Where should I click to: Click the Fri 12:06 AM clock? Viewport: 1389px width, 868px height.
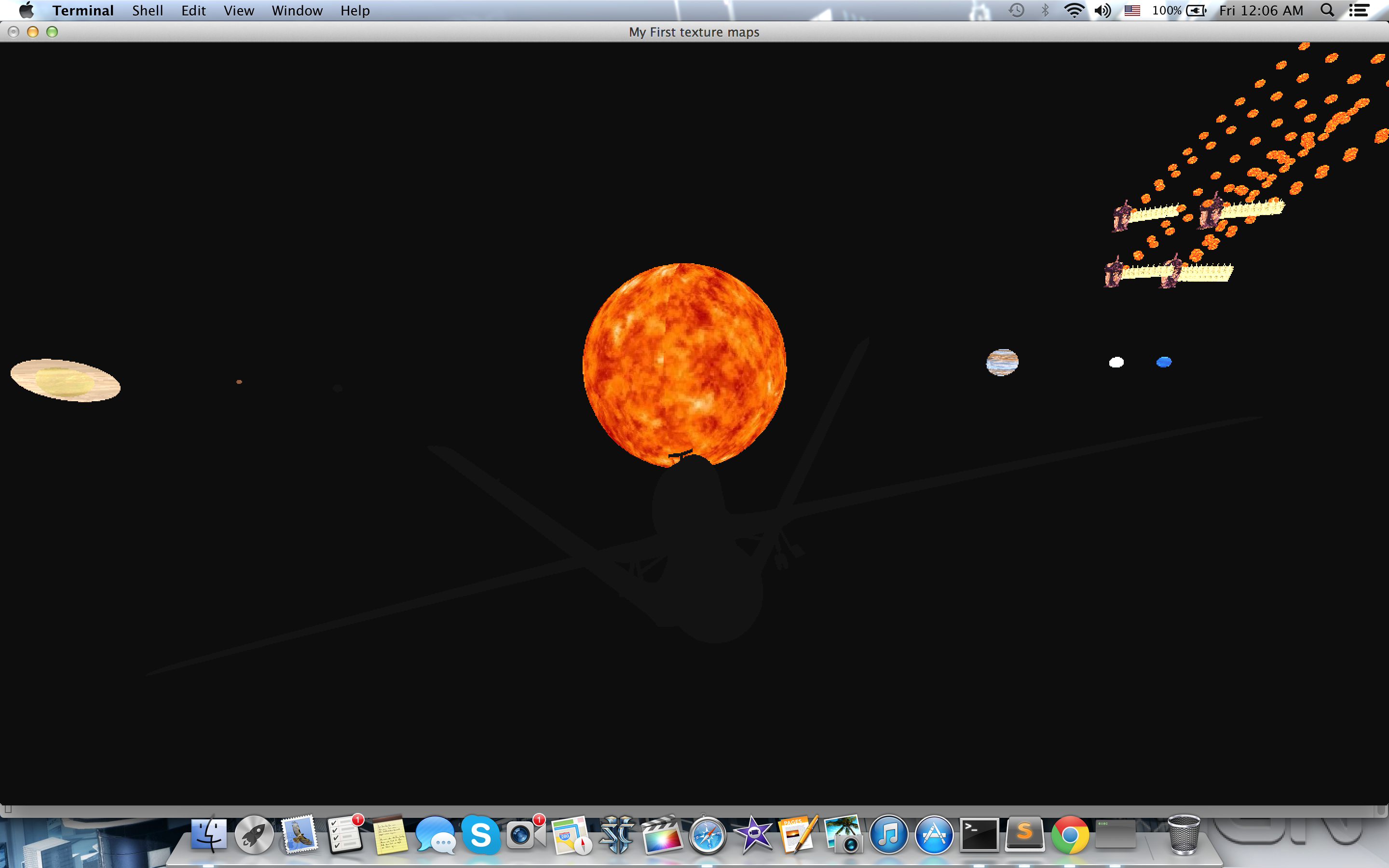pos(1261,10)
